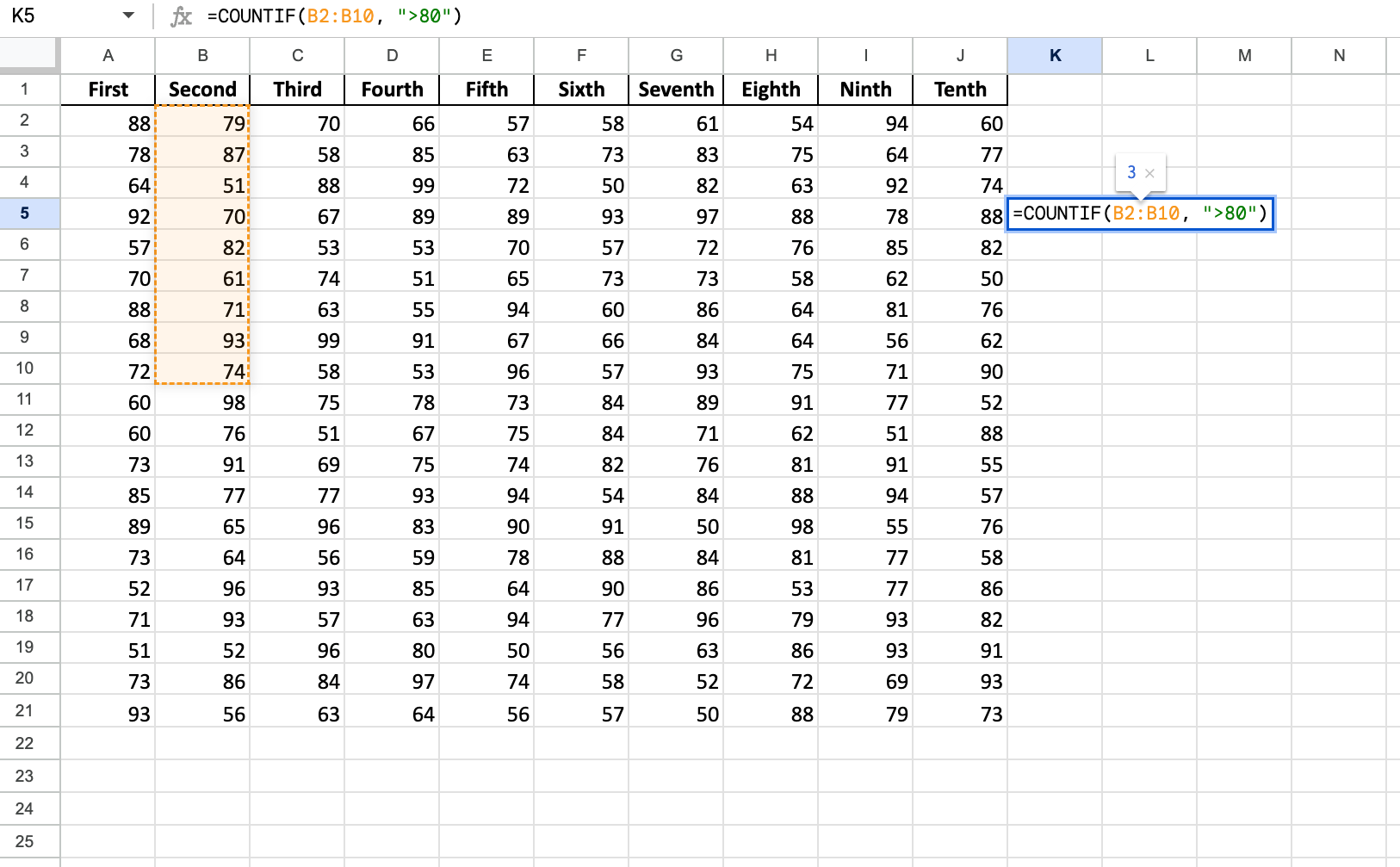Select row 15 header

pyautogui.click(x=29, y=523)
